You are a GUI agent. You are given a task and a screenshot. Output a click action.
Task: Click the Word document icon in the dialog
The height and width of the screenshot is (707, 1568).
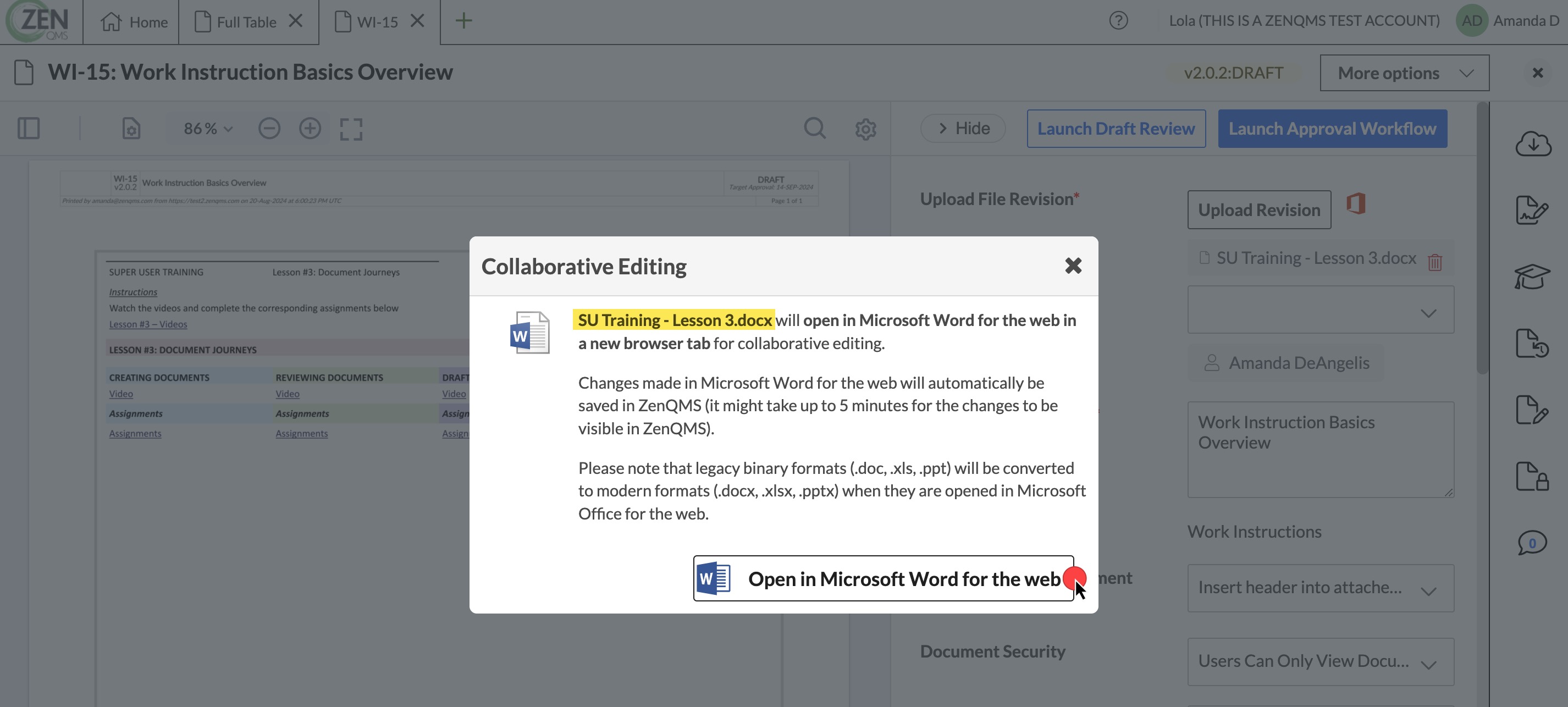point(529,332)
